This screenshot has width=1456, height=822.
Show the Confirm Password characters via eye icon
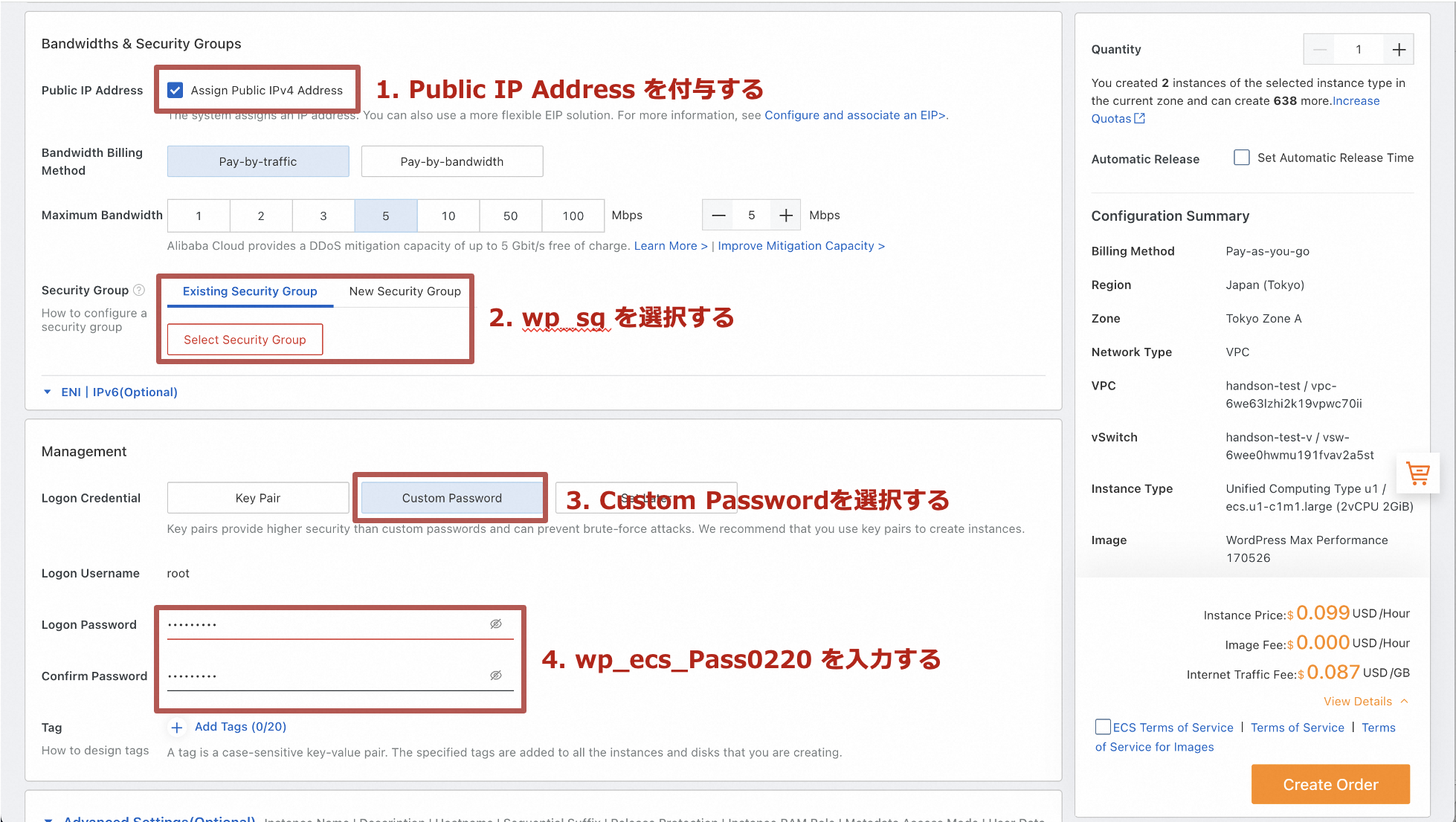pos(496,676)
